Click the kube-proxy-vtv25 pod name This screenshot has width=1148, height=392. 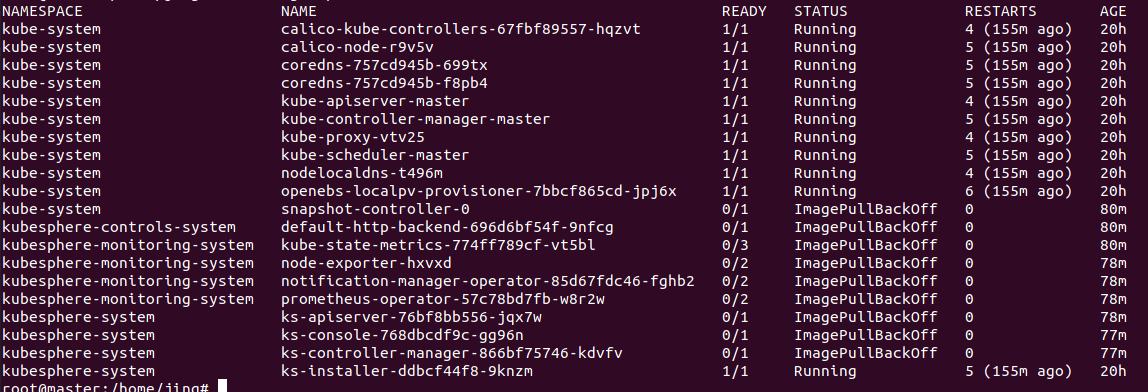pos(353,137)
